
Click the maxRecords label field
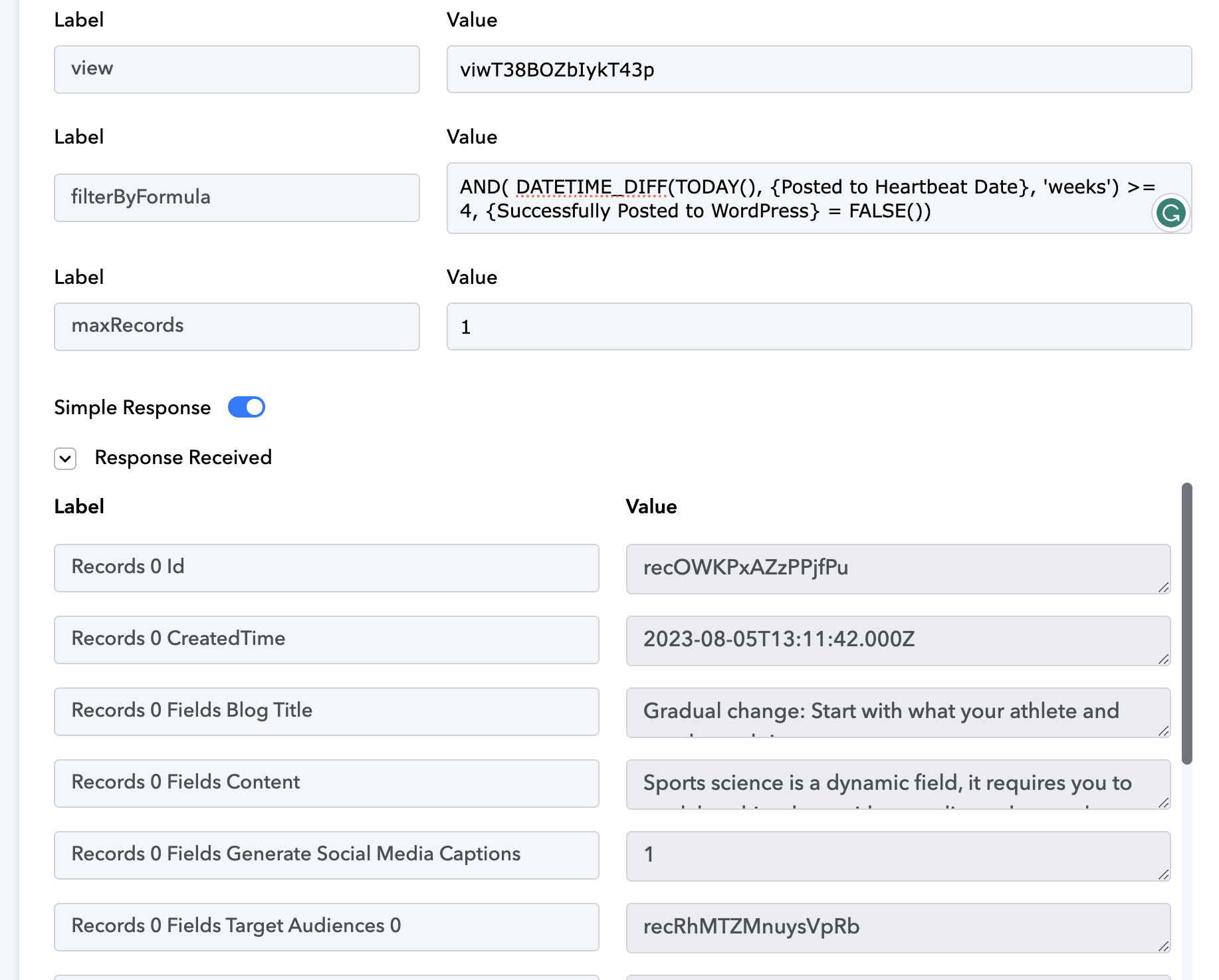tap(237, 326)
